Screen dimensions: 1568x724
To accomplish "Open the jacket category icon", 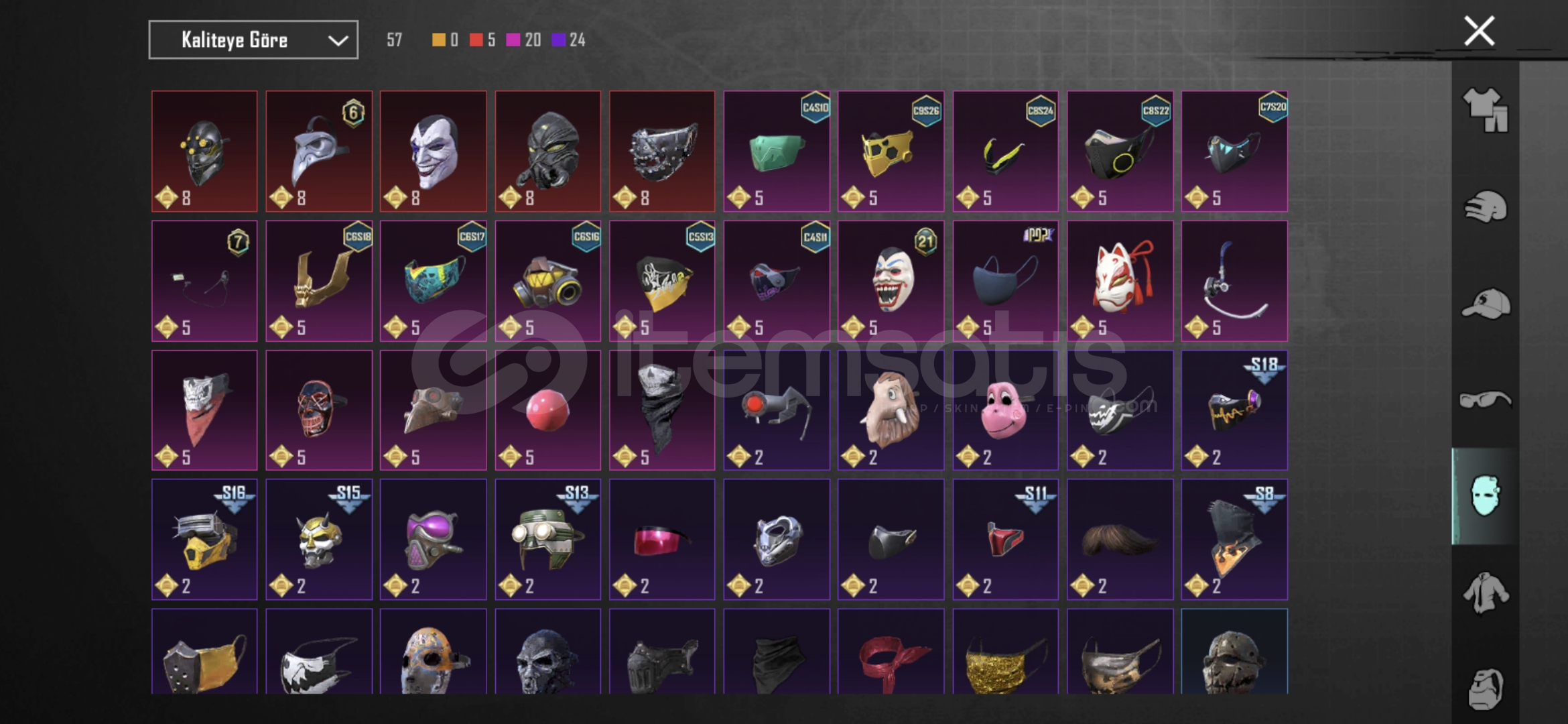I will point(1486,593).
